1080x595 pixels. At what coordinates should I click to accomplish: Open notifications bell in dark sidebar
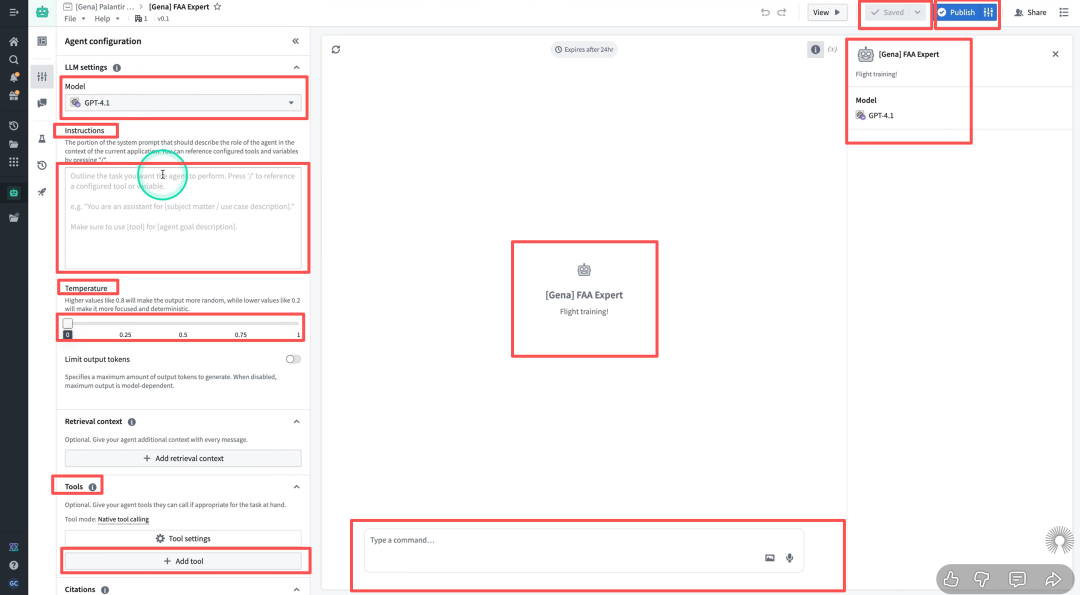(13, 77)
